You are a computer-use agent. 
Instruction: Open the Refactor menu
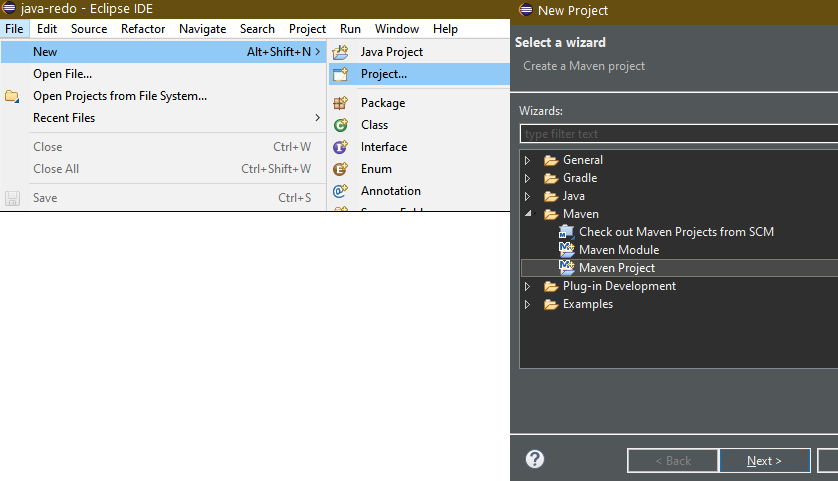click(x=143, y=29)
